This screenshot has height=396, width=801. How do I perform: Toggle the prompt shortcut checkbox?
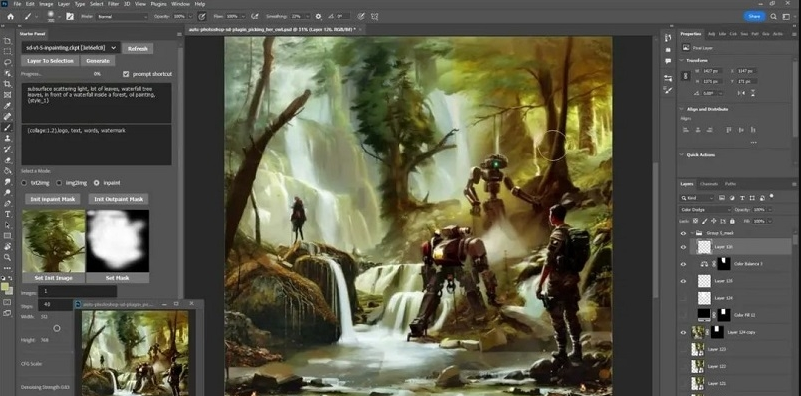126,74
